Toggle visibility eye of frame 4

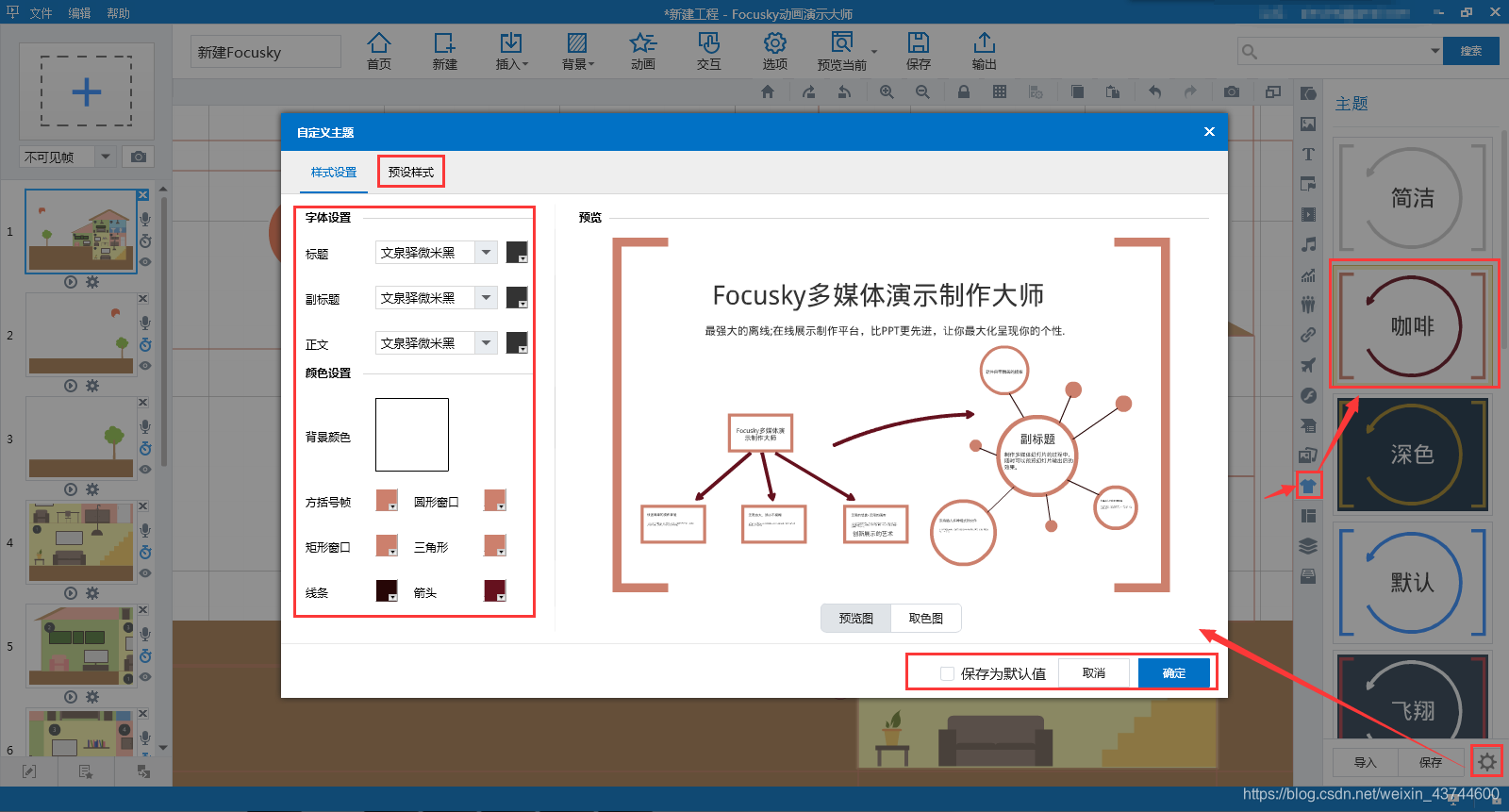click(x=145, y=573)
